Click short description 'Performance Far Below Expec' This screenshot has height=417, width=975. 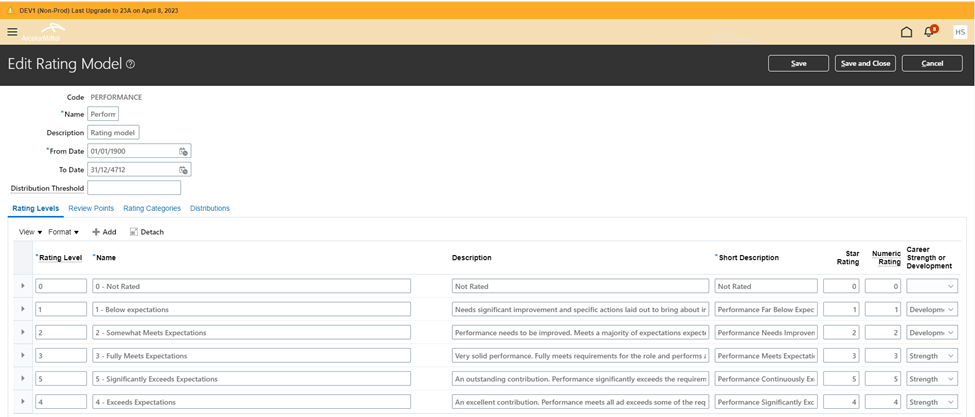click(766, 309)
